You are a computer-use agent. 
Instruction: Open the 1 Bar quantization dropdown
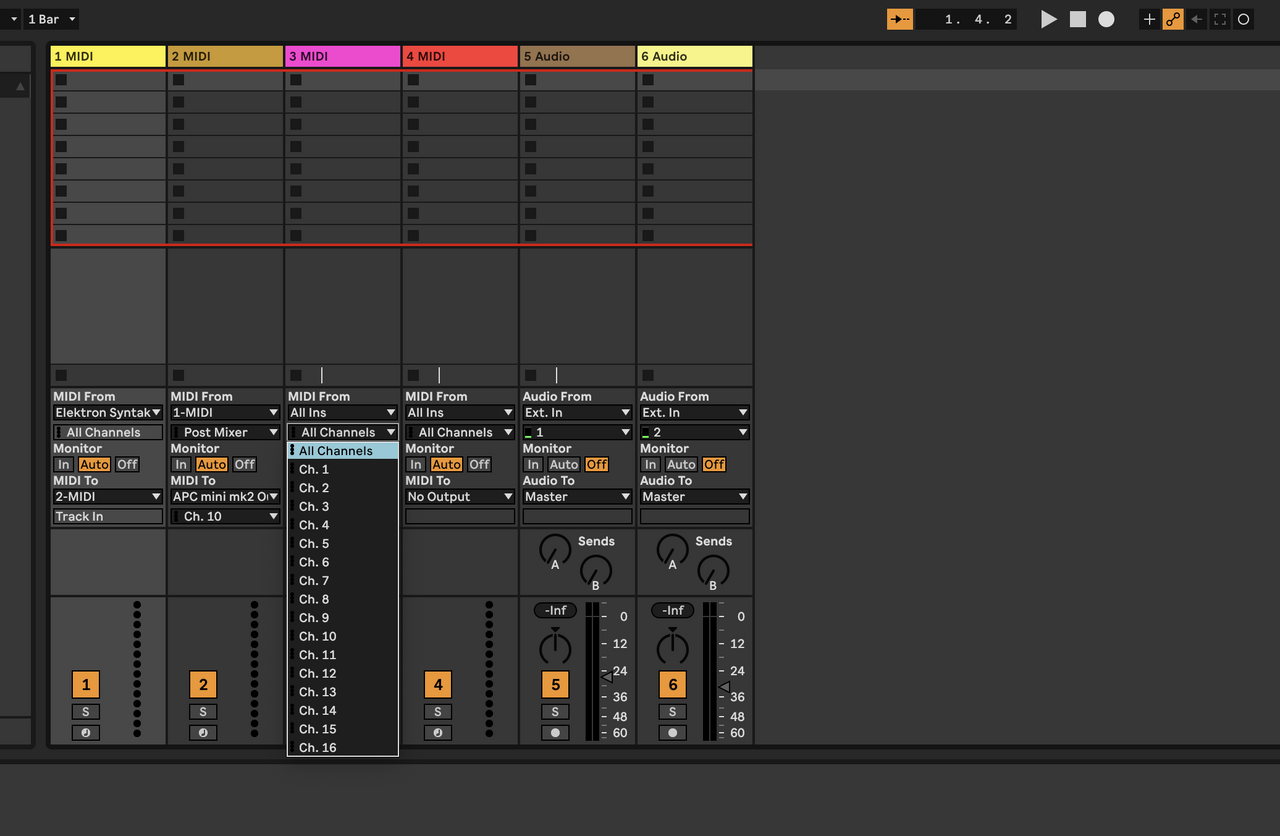pos(52,19)
